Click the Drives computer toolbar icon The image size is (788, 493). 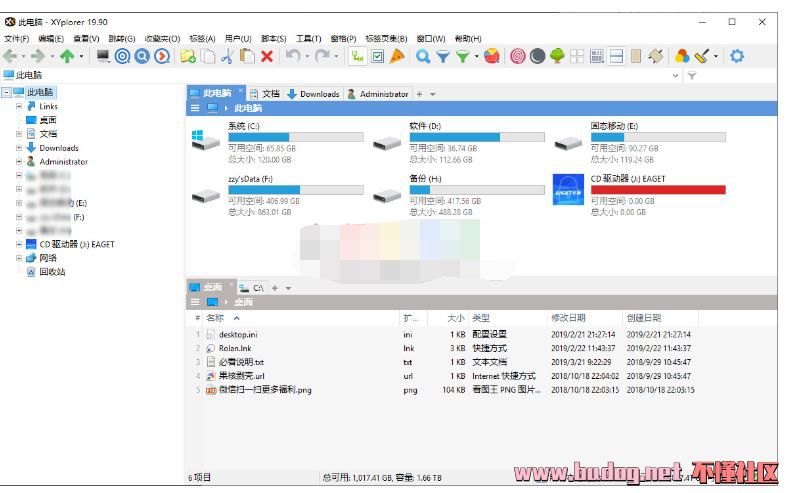(x=104, y=56)
